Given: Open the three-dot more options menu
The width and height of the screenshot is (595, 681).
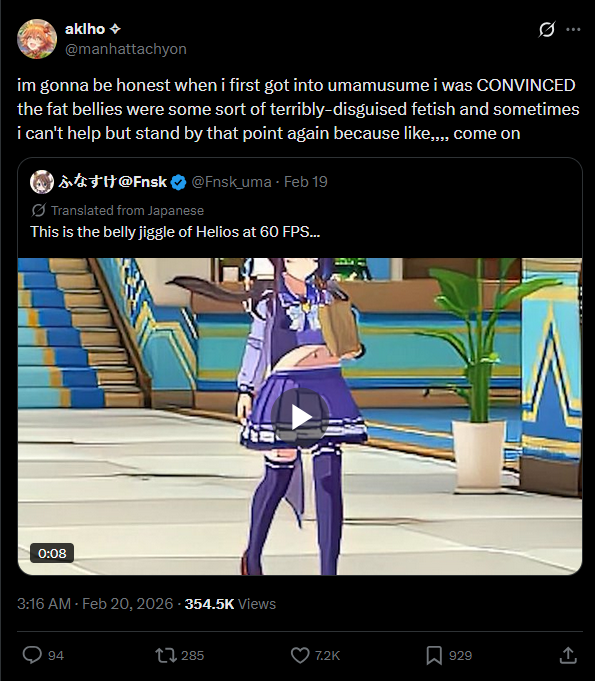Looking at the screenshot, I should coord(573,30).
